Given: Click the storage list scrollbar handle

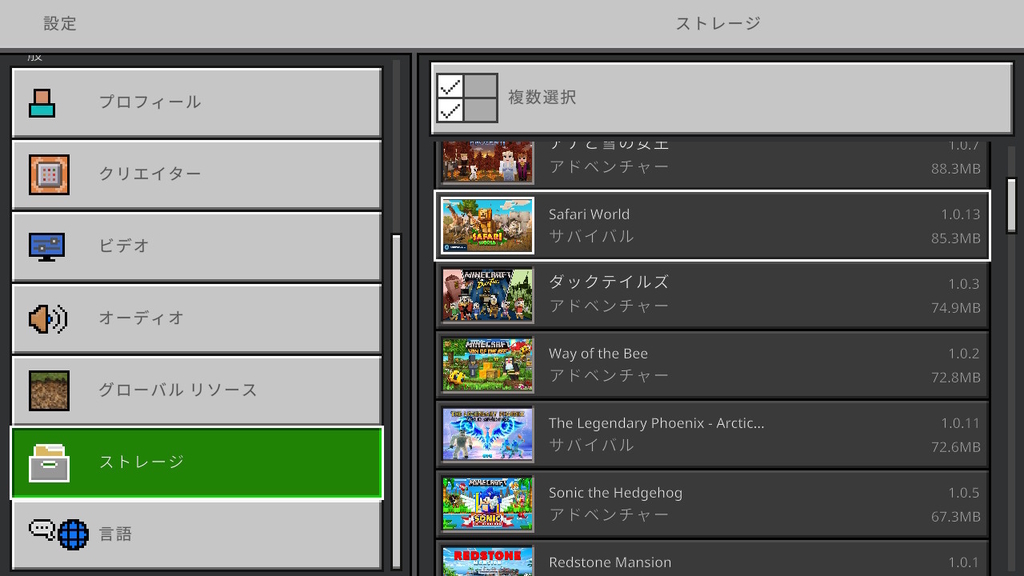Looking at the screenshot, I should click(x=1012, y=206).
